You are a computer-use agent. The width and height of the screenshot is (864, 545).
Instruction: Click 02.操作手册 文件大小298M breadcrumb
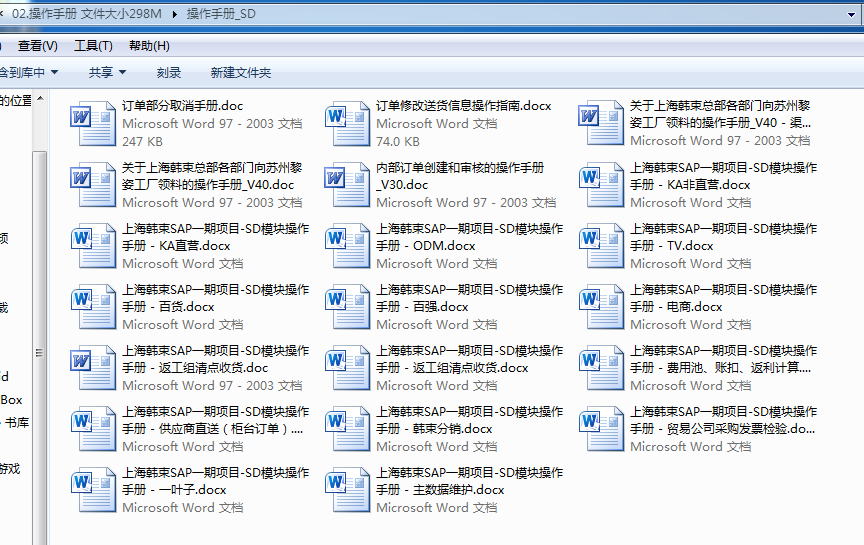click(87, 14)
